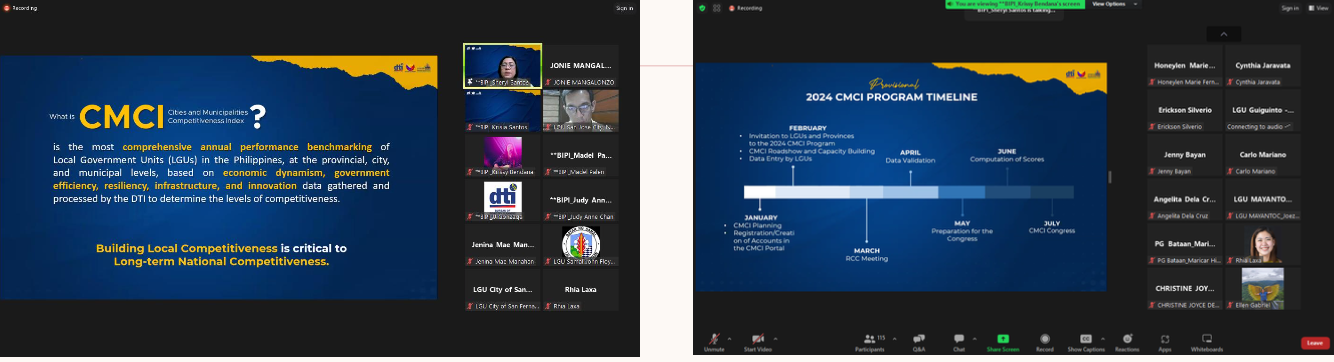Image resolution: width=1334 pixels, height=362 pixels.
Task: Select LGU City of San Fernando tile
Action: [503, 290]
